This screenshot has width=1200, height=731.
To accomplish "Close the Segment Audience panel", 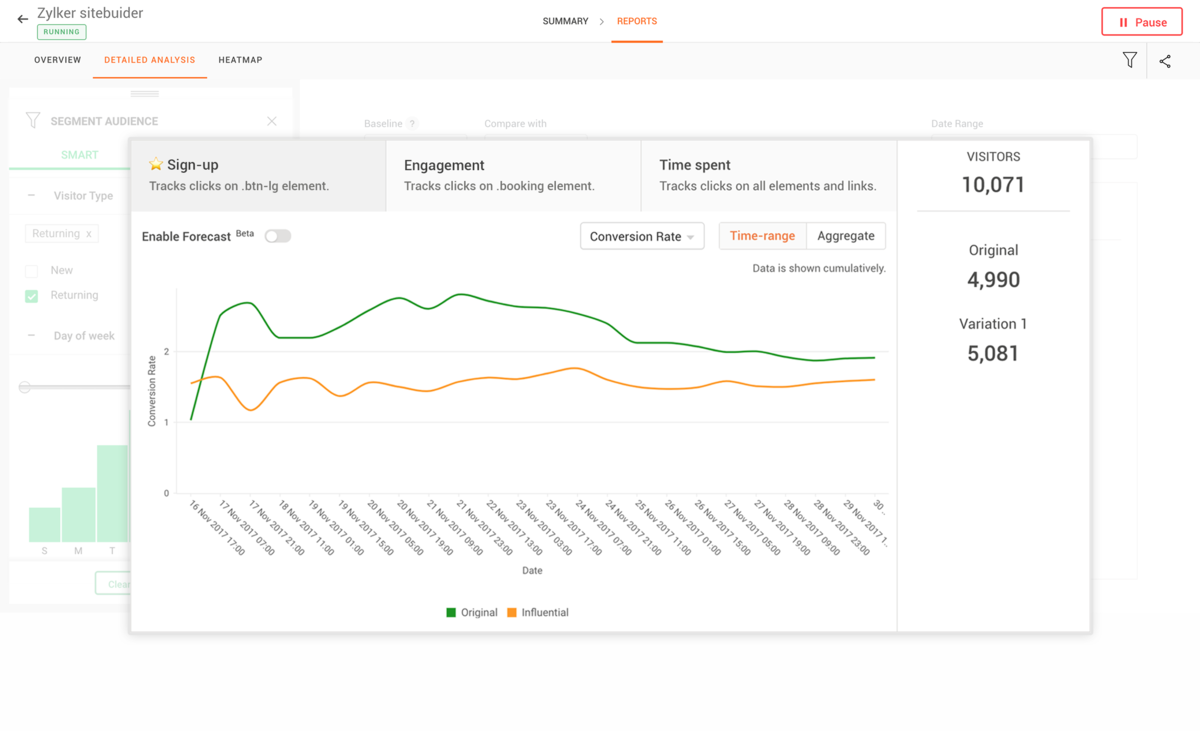I will point(272,121).
